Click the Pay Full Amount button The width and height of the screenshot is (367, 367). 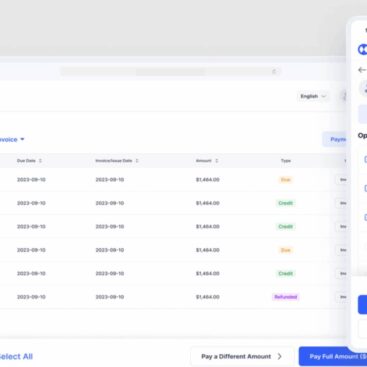(333, 356)
